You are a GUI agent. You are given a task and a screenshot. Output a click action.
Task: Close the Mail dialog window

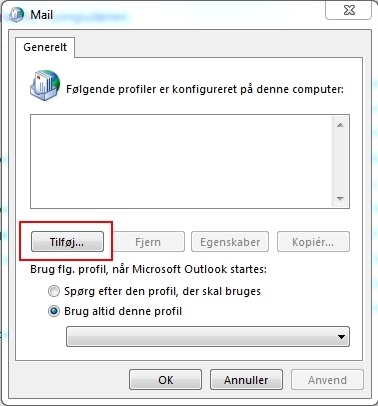tap(349, 11)
